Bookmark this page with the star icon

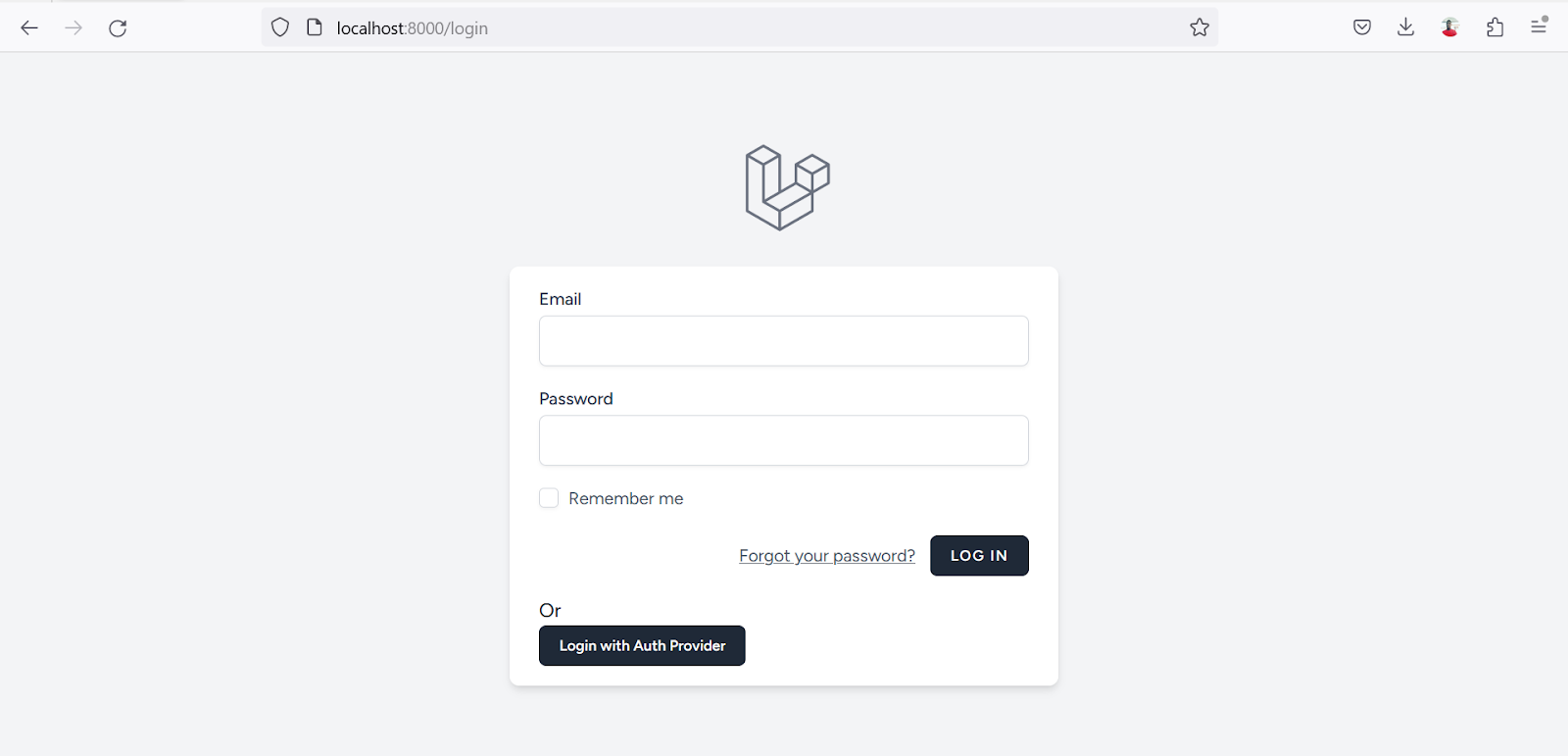point(1200,27)
